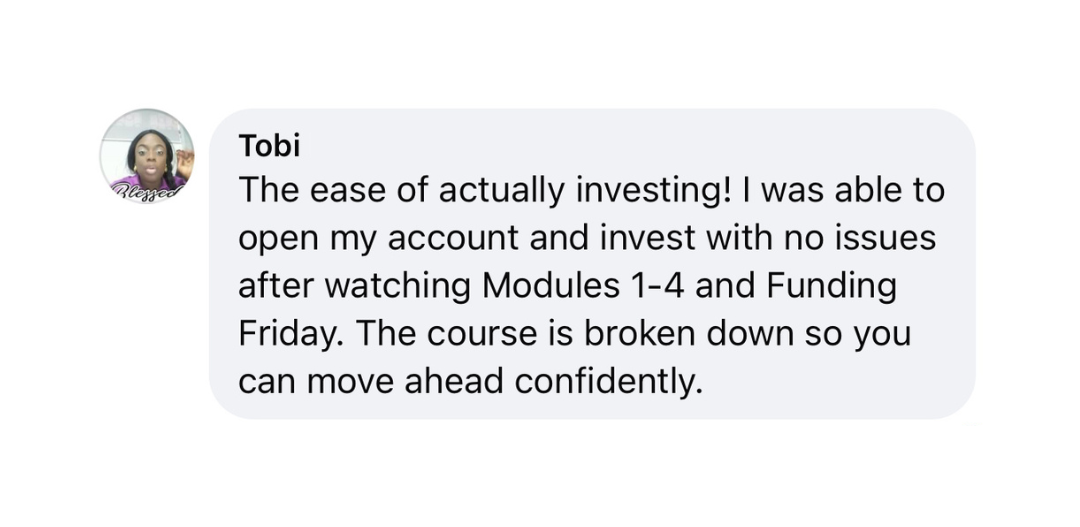Image resolution: width=1080 pixels, height=527 pixels.
Task: Click 'can move ahead' on last line
Action: pyautogui.click(x=371, y=382)
